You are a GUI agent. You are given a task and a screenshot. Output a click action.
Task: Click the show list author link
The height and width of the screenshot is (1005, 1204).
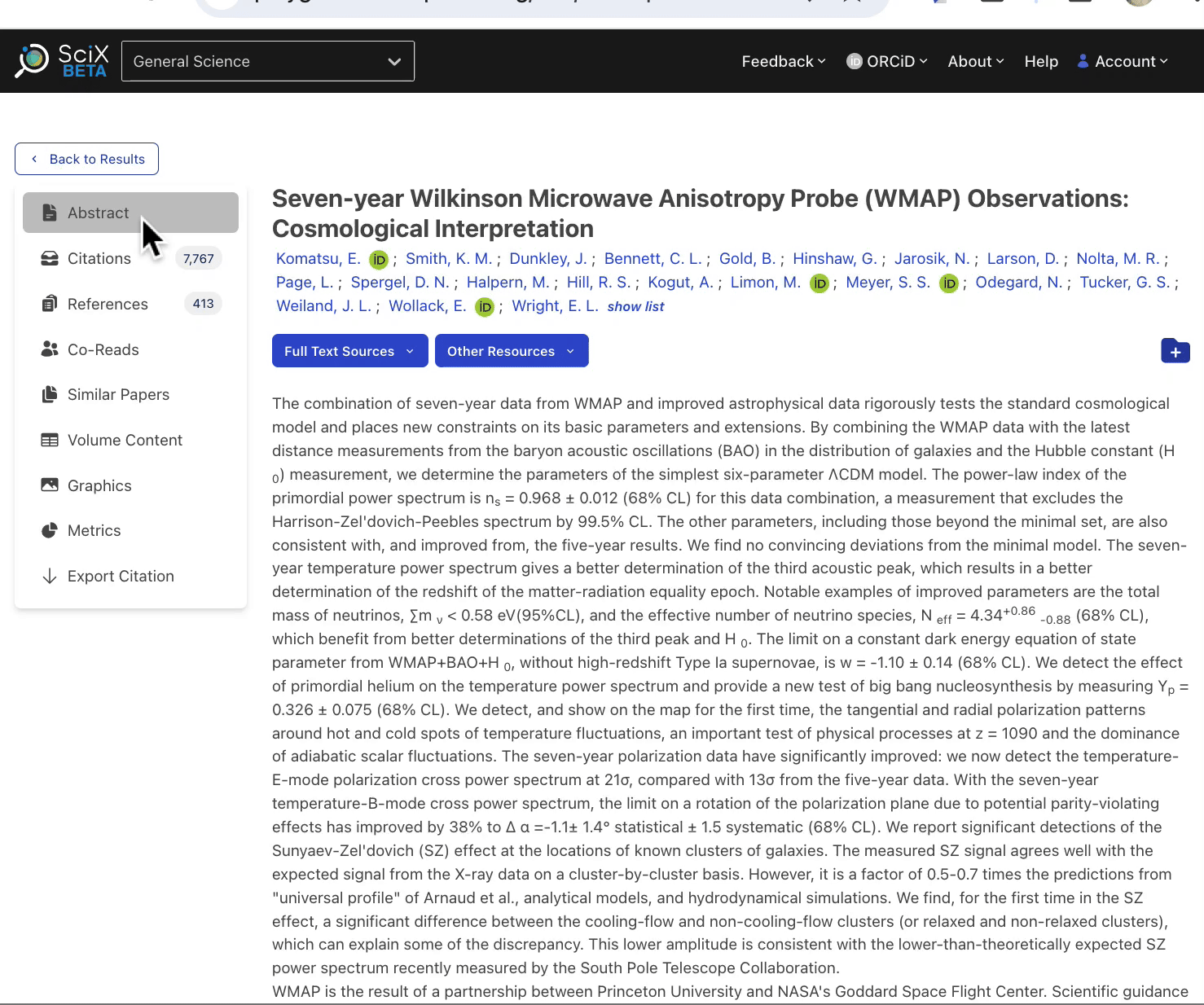(636, 306)
